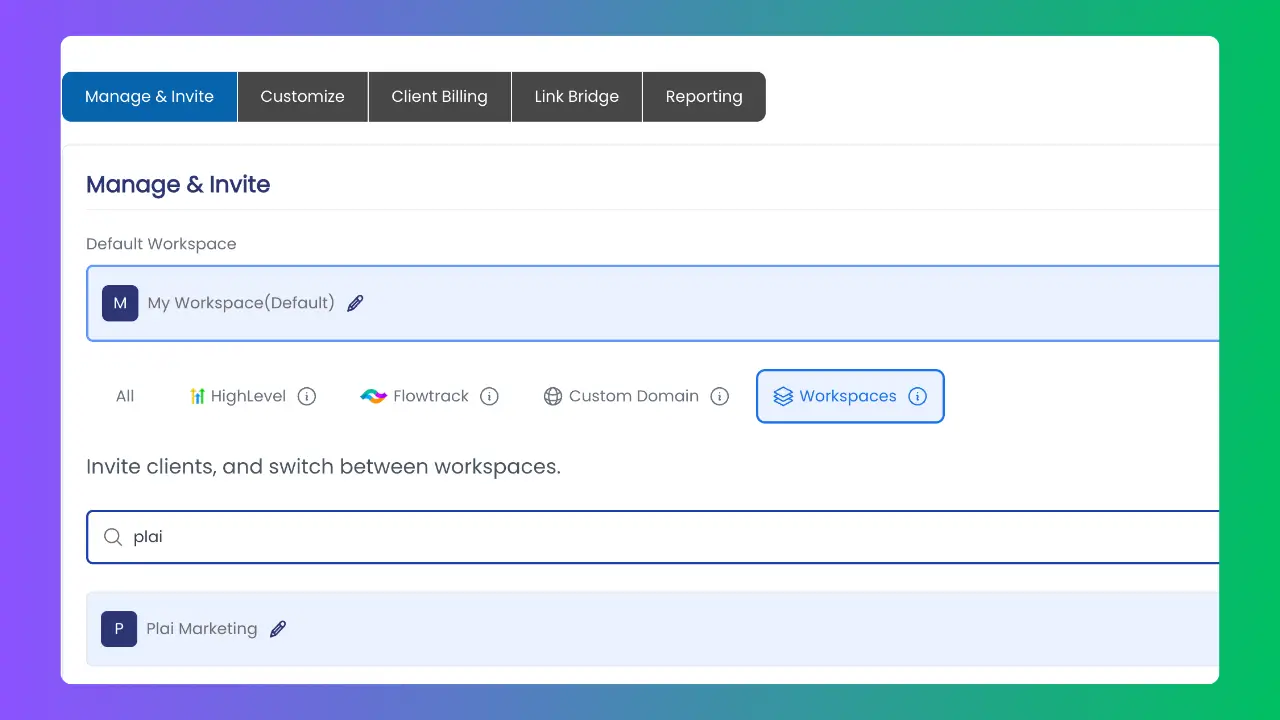Viewport: 1280px width, 720px height.
Task: Click the Default Workspace label
Action: pyautogui.click(x=161, y=244)
